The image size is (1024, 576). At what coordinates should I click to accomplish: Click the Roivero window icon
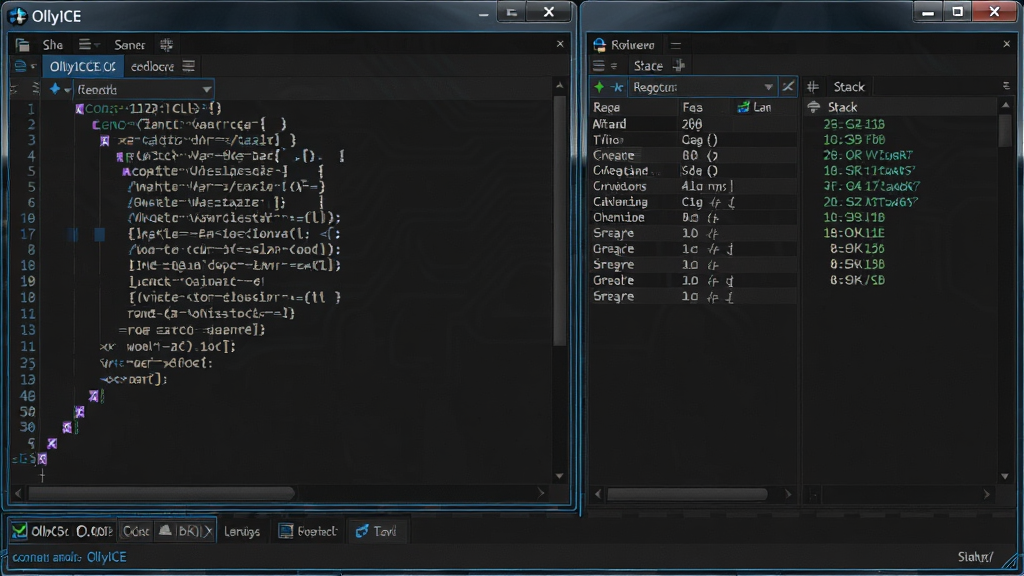600,44
